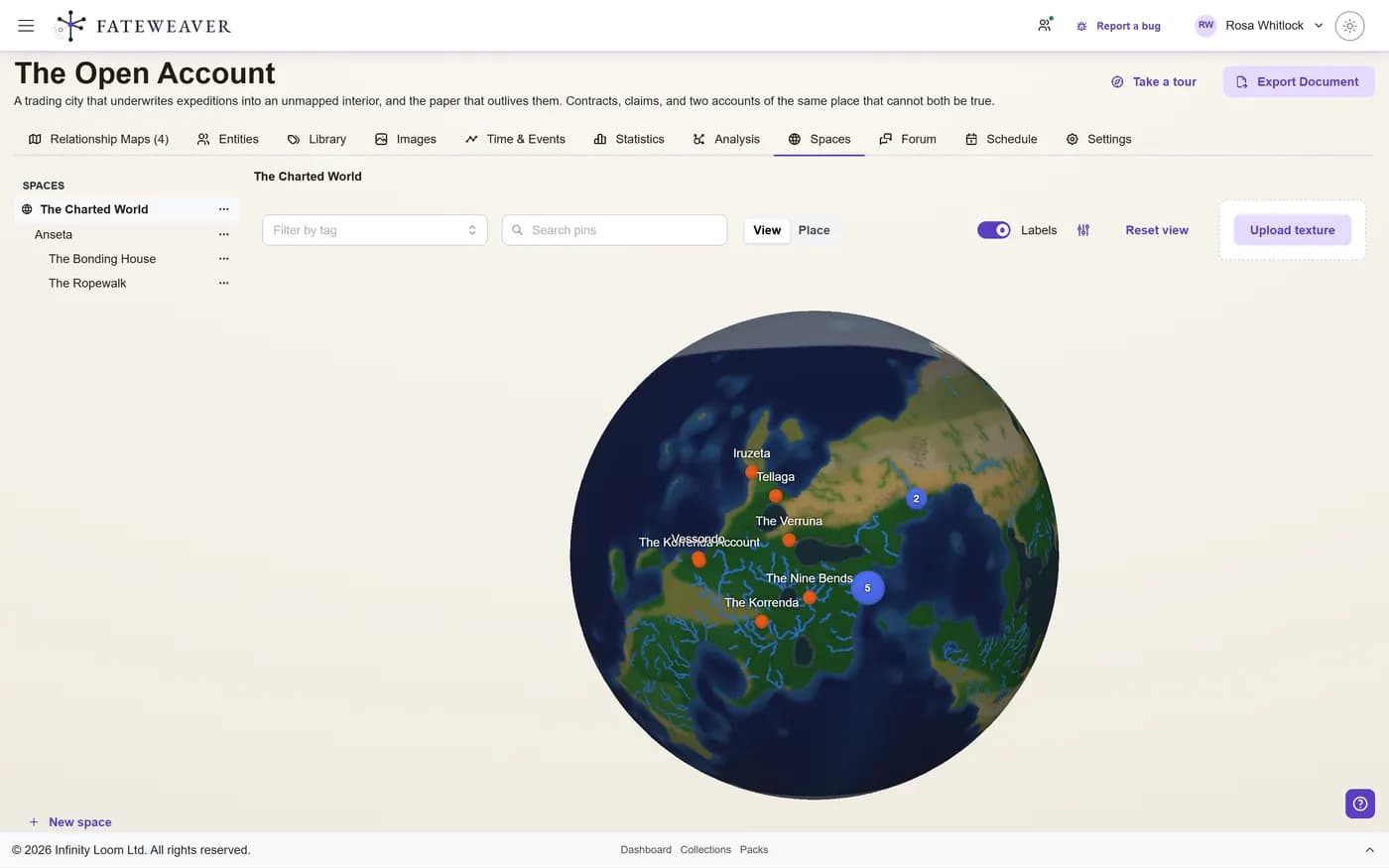Open the help question mark button
The height and width of the screenshot is (868, 1389).
click(x=1360, y=804)
